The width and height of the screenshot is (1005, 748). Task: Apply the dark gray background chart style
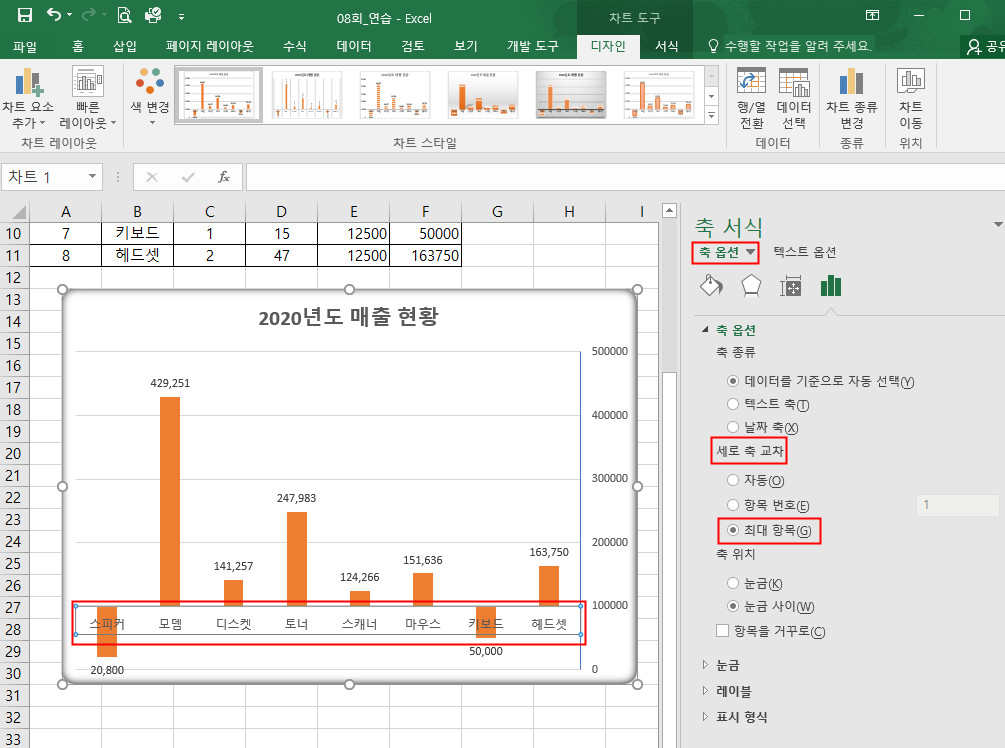click(570, 95)
